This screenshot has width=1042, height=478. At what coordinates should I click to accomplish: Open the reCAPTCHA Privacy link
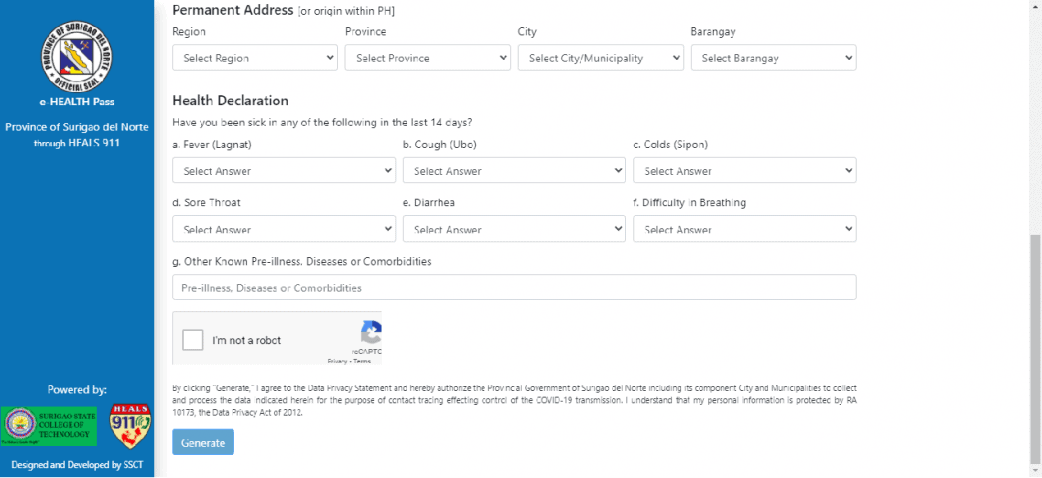337,361
